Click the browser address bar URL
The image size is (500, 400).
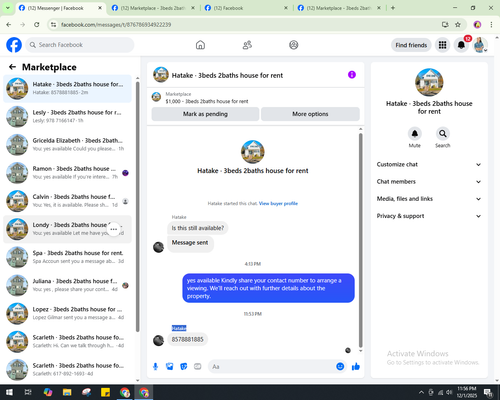point(116,24)
